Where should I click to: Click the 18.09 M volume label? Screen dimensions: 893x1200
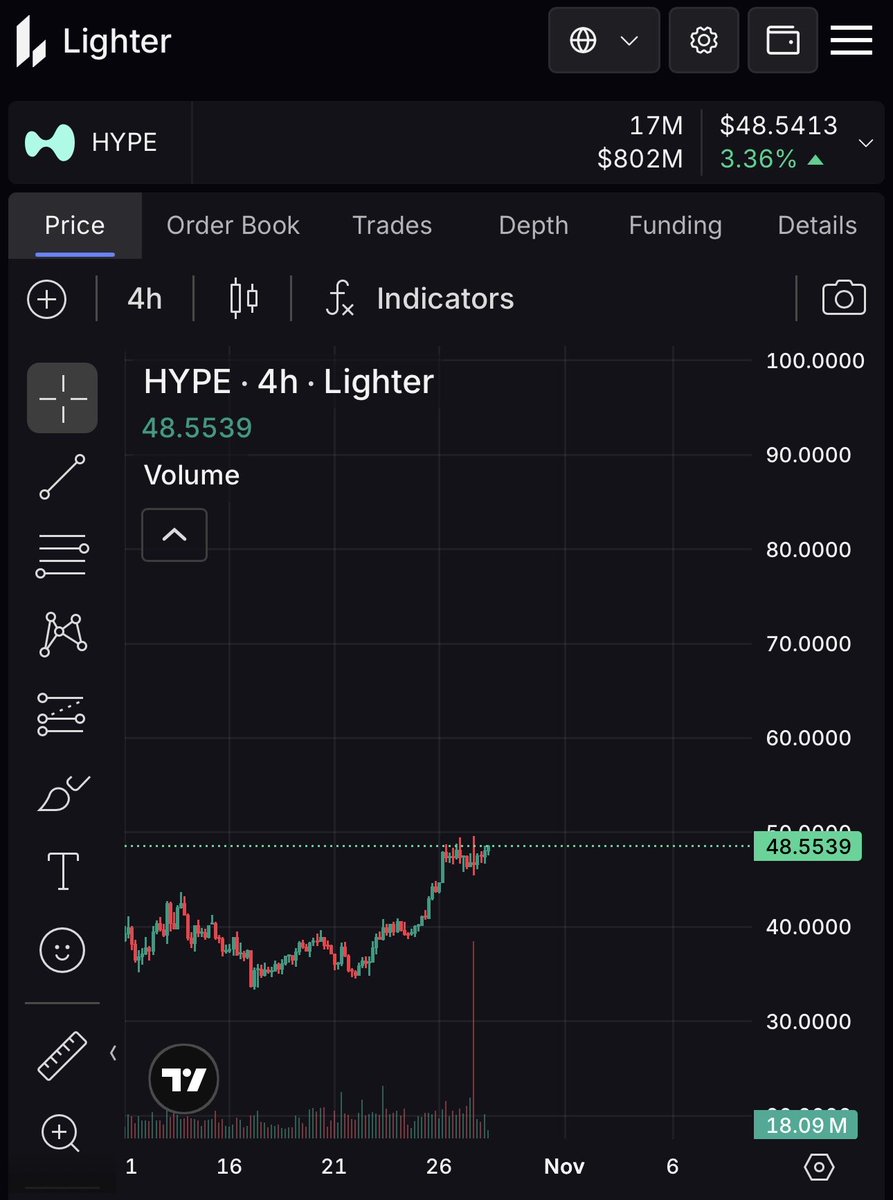coord(807,1126)
